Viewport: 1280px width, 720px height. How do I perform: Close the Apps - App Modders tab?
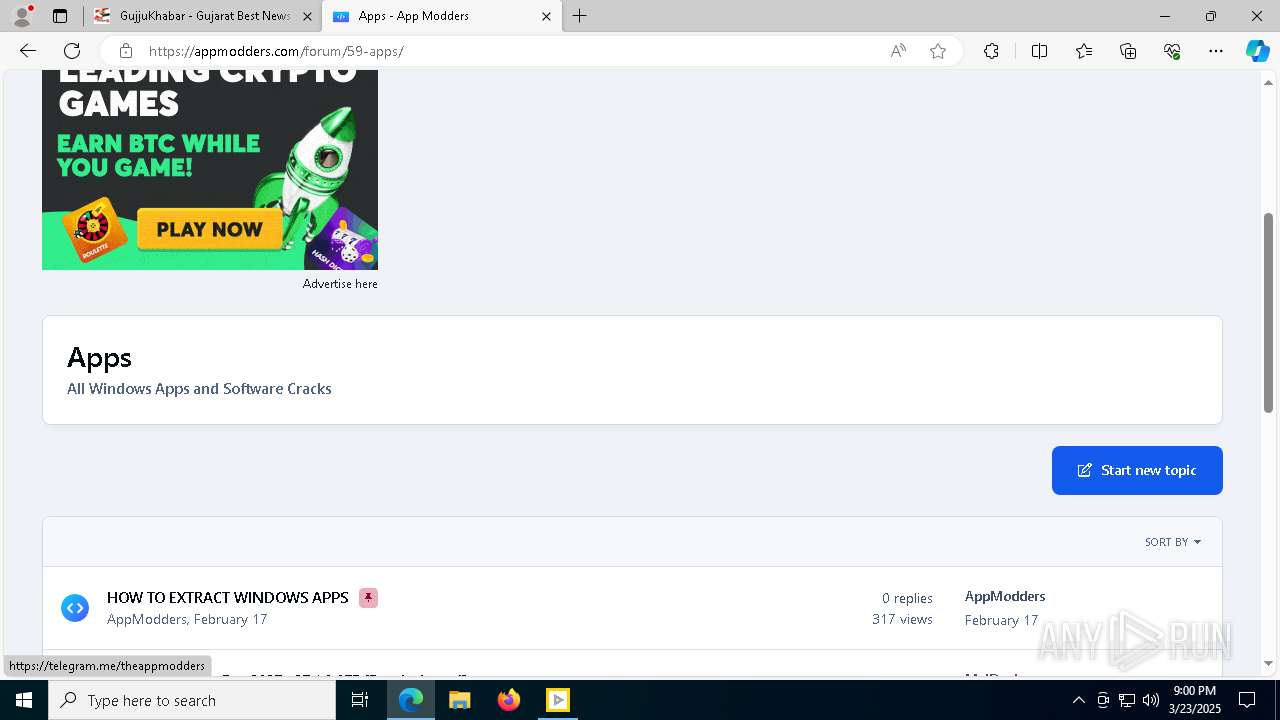point(546,16)
